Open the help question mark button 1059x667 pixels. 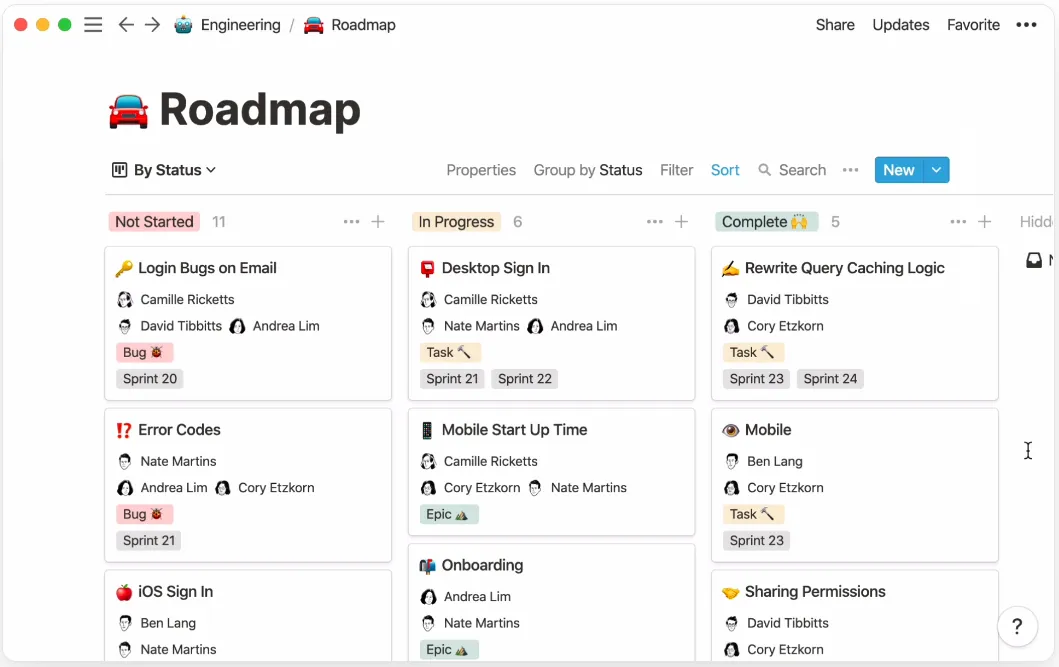coord(1017,626)
